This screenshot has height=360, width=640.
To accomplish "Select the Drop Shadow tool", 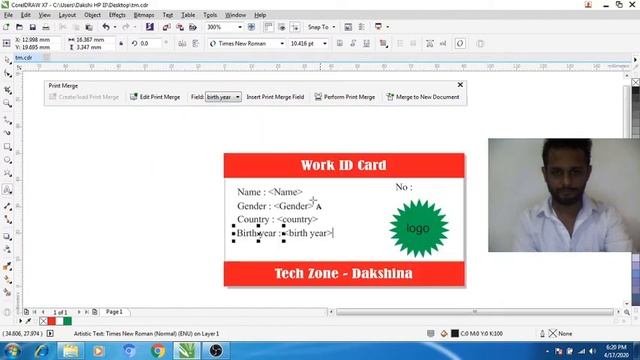I will pyautogui.click(x=7, y=236).
